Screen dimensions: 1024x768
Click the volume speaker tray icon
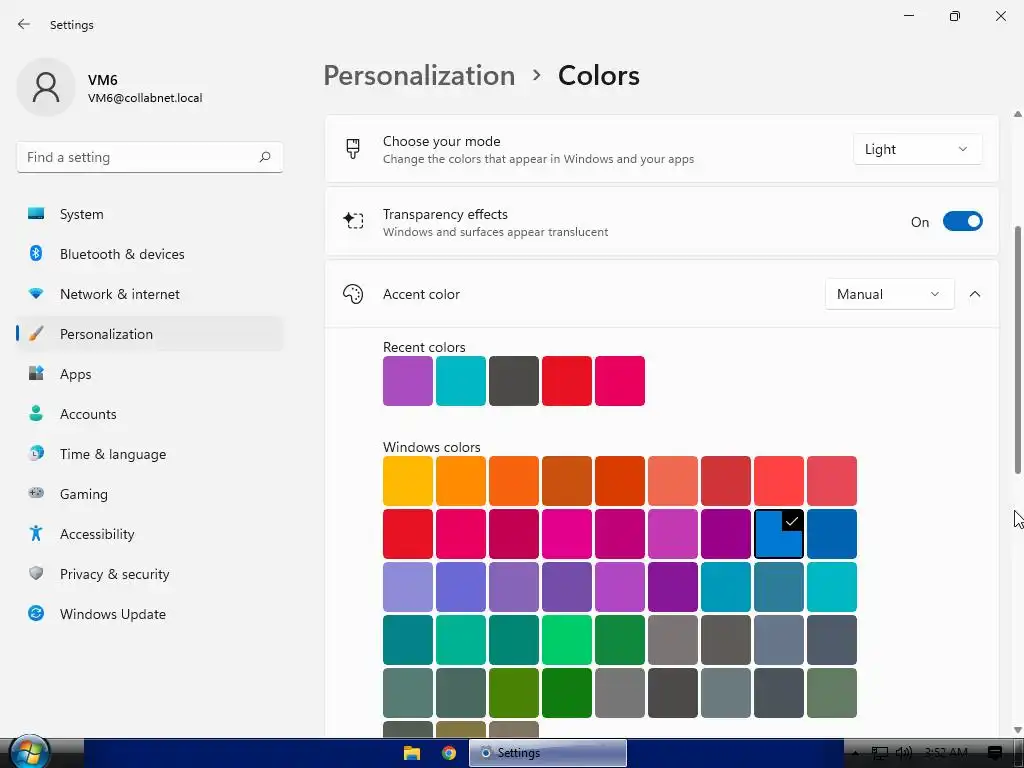[904, 753]
